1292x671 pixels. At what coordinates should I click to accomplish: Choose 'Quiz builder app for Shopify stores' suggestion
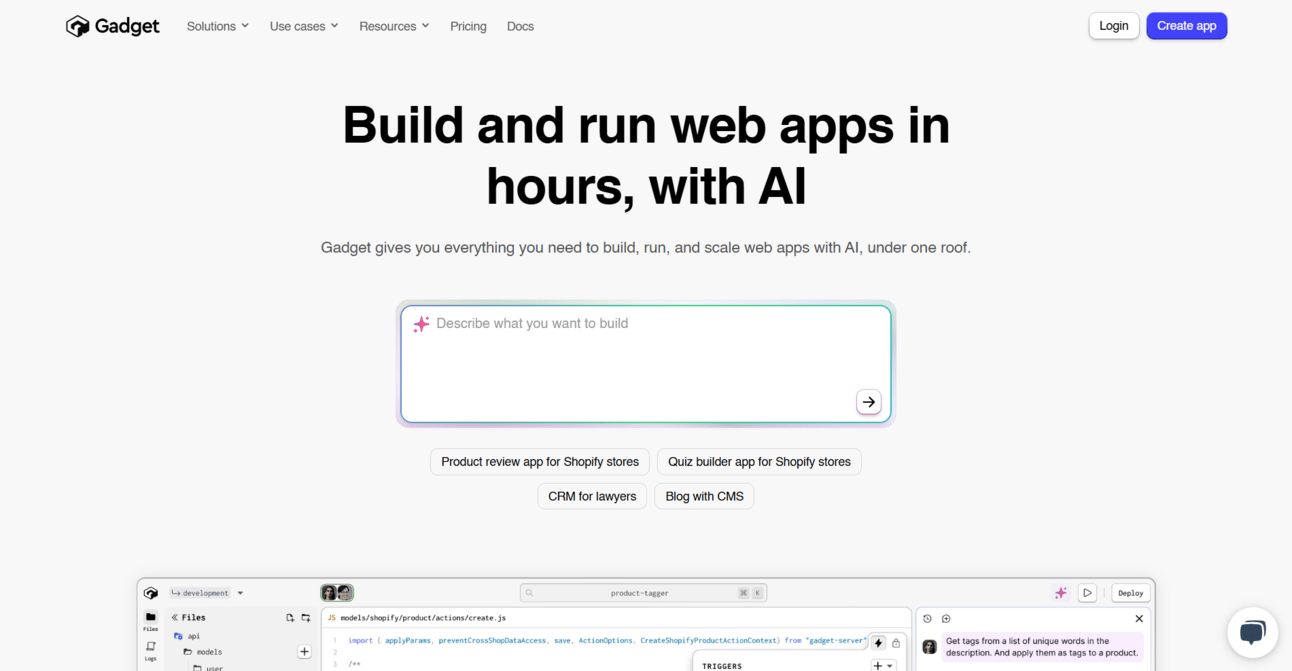[x=759, y=462]
